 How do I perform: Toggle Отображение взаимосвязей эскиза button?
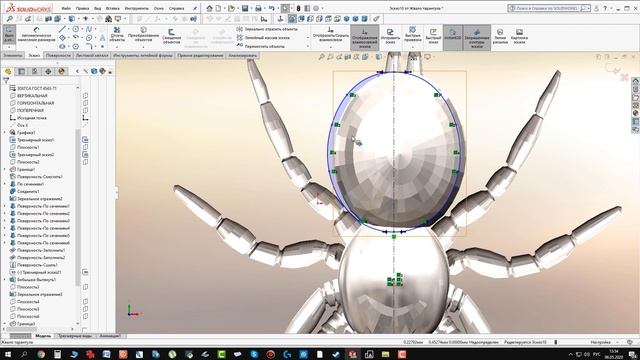point(364,37)
